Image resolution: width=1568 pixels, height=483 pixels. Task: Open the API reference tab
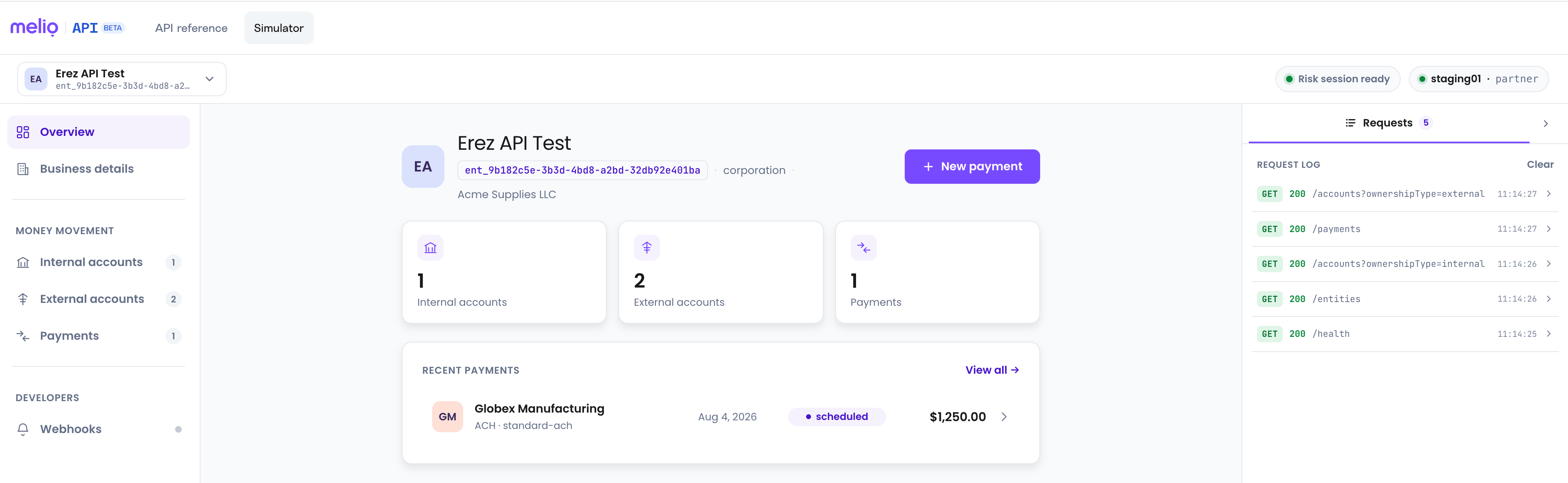click(191, 28)
